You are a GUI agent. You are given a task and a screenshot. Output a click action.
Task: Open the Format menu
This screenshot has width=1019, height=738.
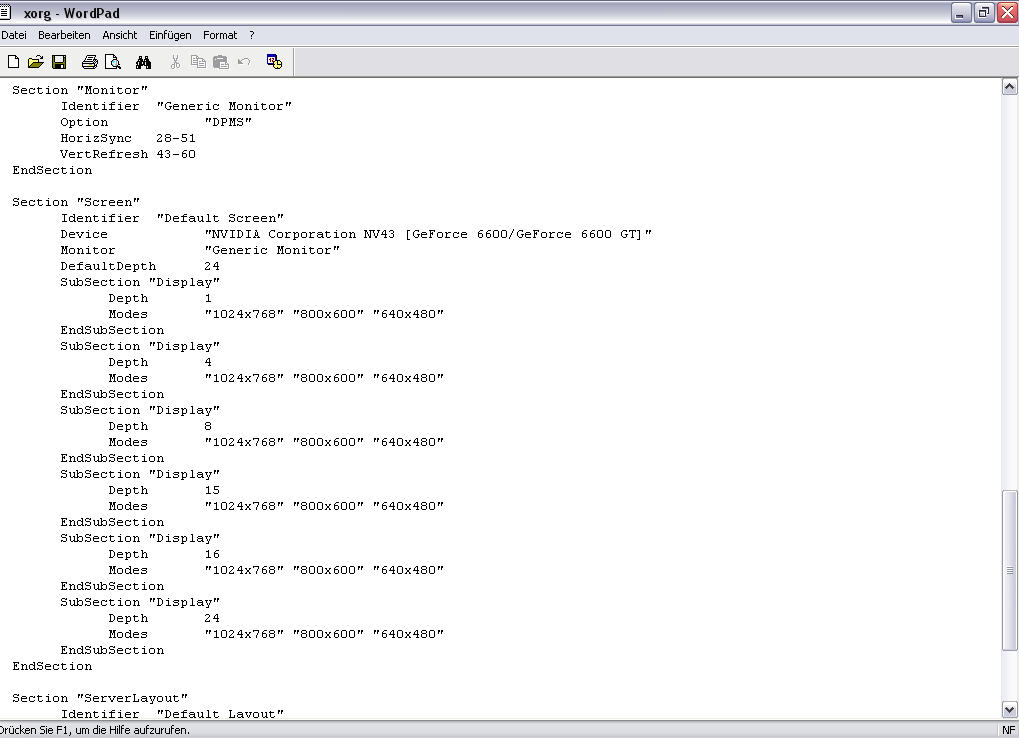(220, 35)
